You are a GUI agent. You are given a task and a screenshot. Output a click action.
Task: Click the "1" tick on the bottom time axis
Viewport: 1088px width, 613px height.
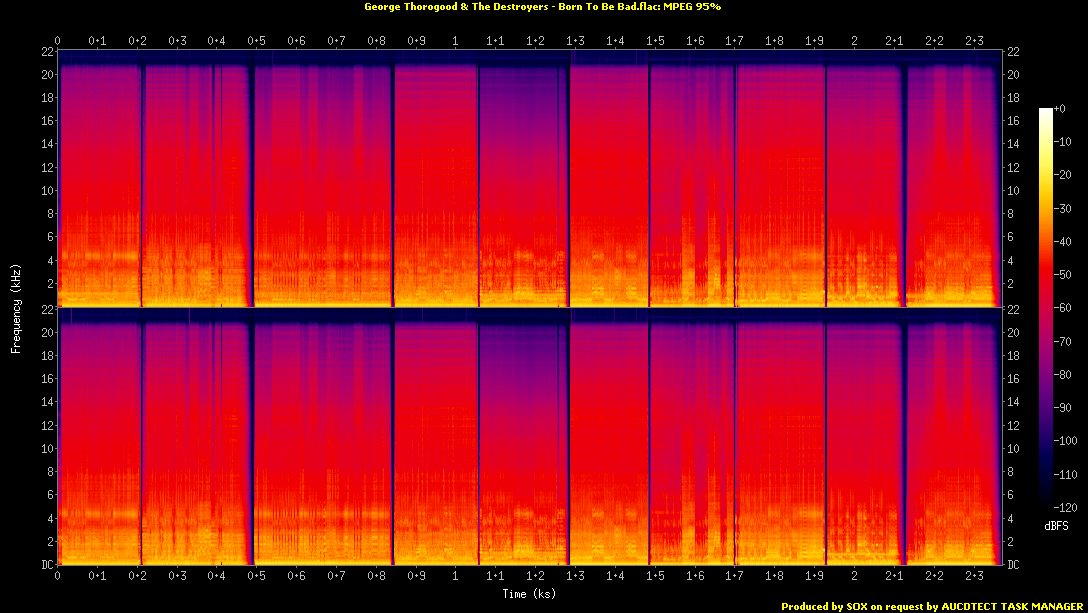click(456, 577)
